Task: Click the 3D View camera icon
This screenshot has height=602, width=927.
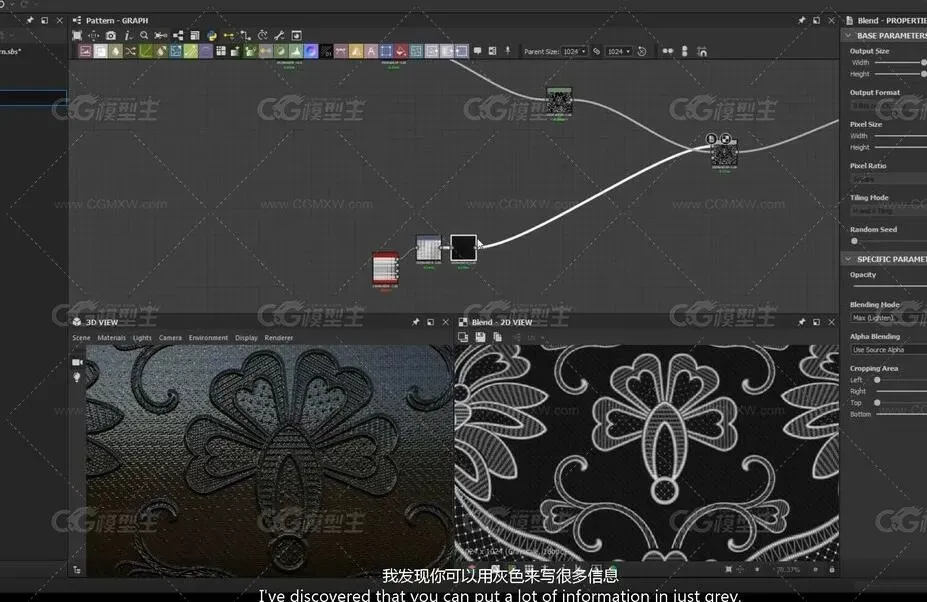Action: (x=77, y=362)
